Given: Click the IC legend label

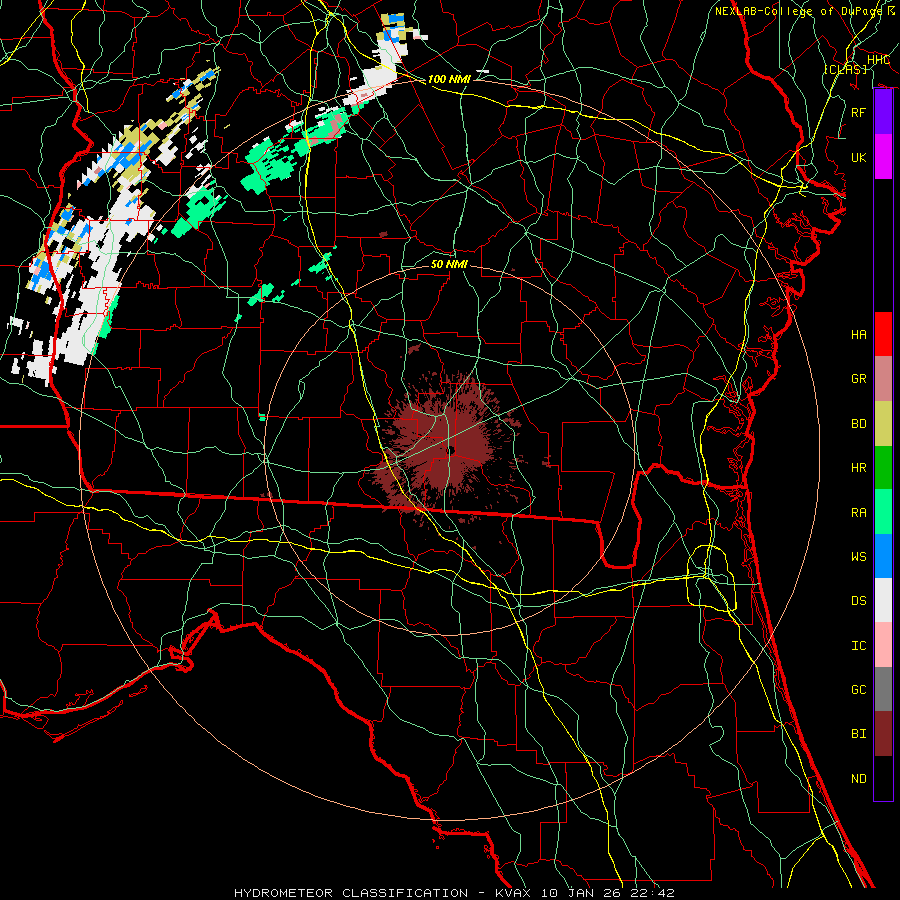Looking at the screenshot, I should coord(859,646).
